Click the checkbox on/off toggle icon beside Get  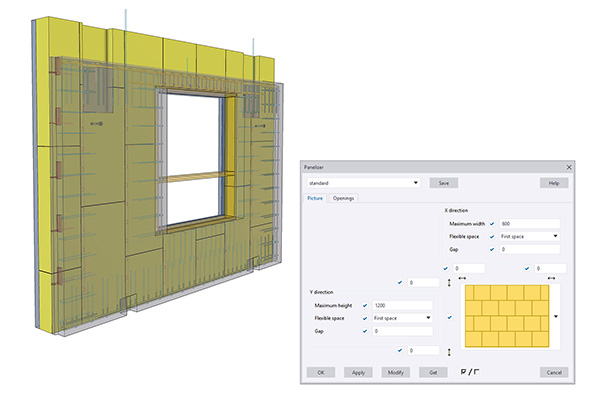pos(470,372)
